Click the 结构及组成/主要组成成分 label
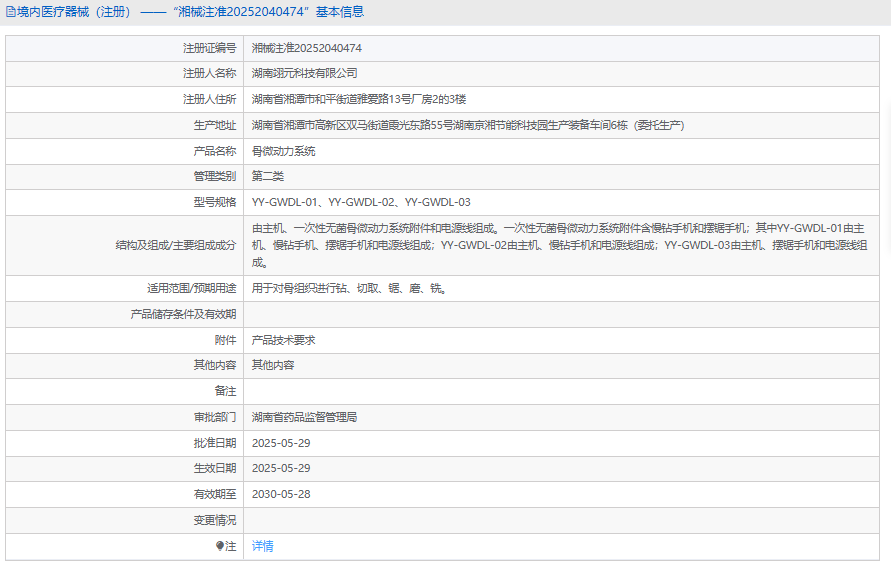The image size is (891, 569). [176, 245]
